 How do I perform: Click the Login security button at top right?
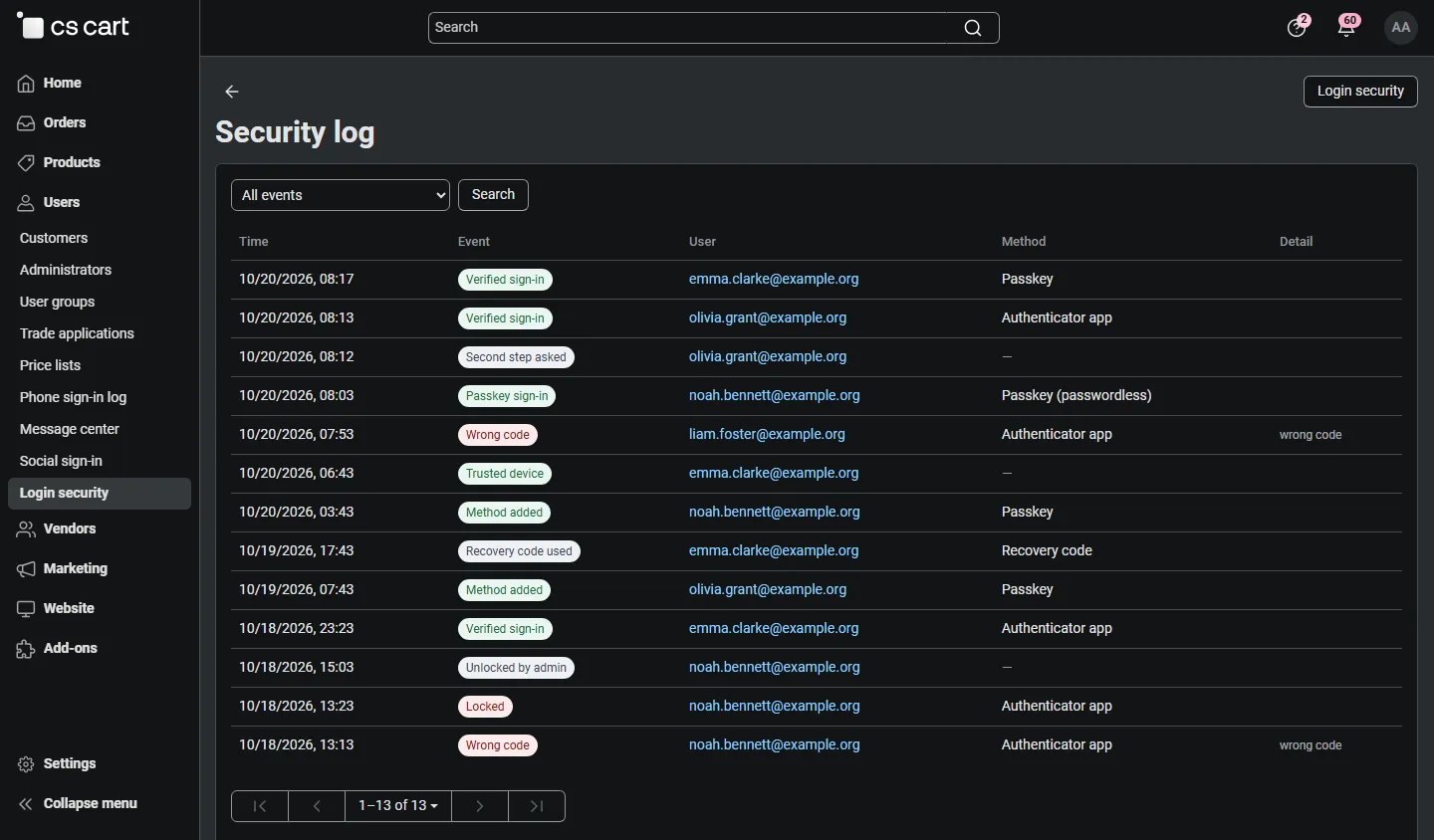[x=1360, y=92]
